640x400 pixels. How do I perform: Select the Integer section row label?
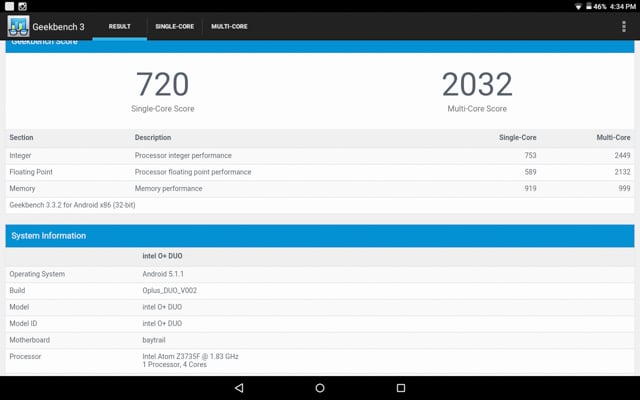[20, 156]
